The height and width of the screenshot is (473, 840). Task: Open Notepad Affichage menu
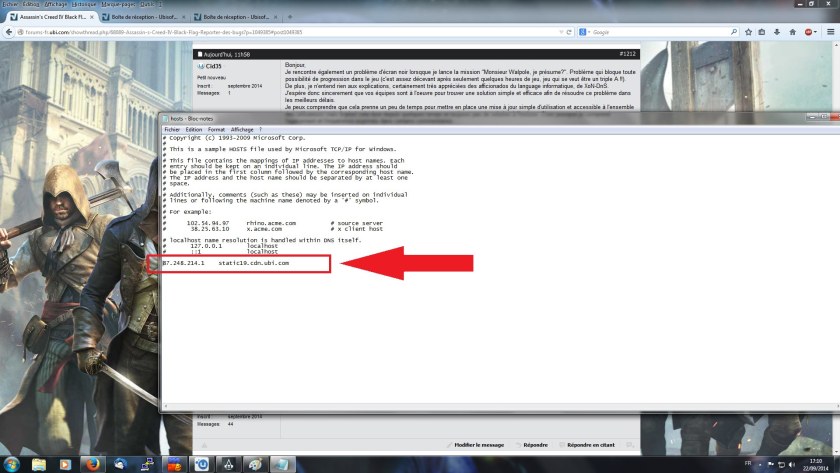pos(242,130)
